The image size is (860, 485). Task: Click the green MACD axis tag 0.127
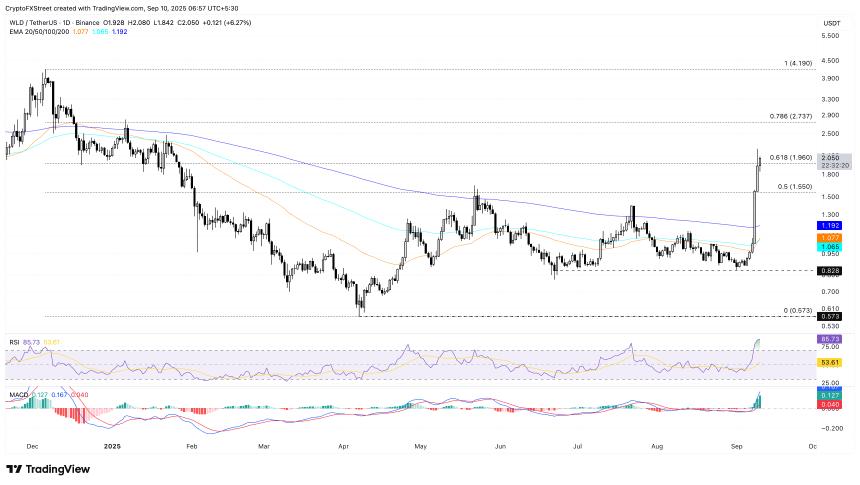click(x=829, y=396)
